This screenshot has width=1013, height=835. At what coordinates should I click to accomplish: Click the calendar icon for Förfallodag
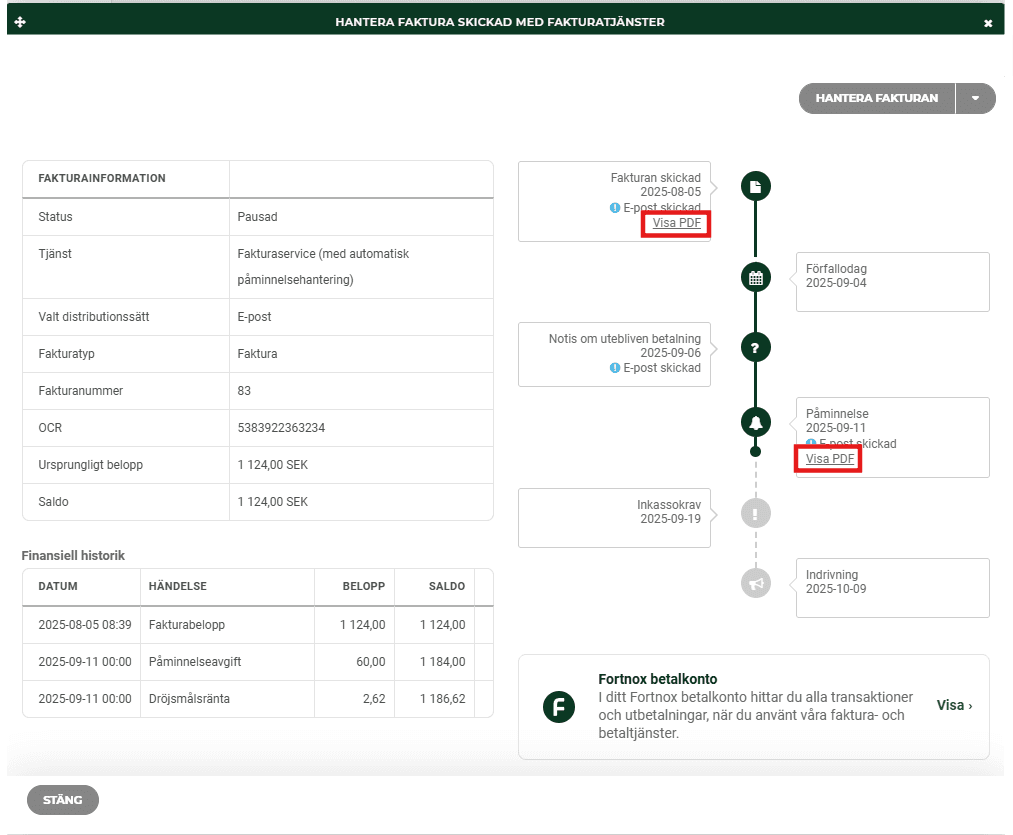tap(755, 277)
